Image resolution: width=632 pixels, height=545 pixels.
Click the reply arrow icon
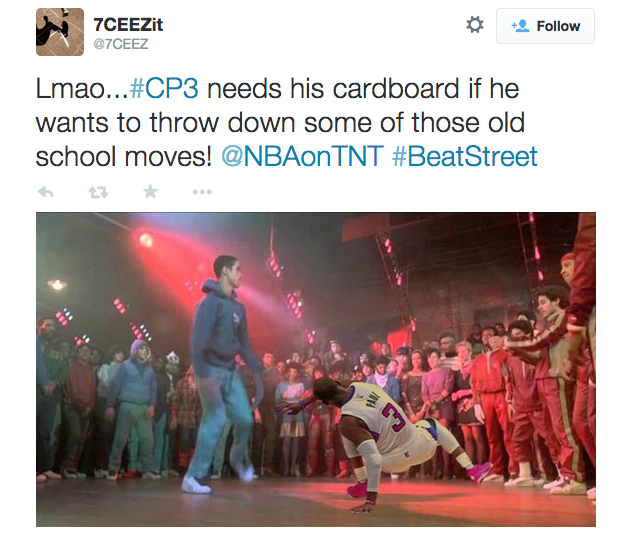(x=45, y=192)
